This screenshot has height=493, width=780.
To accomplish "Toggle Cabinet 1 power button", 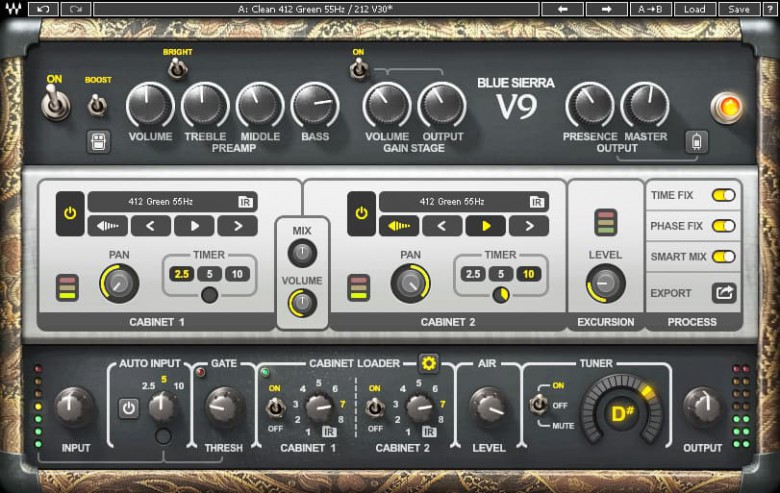I will tap(70, 213).
